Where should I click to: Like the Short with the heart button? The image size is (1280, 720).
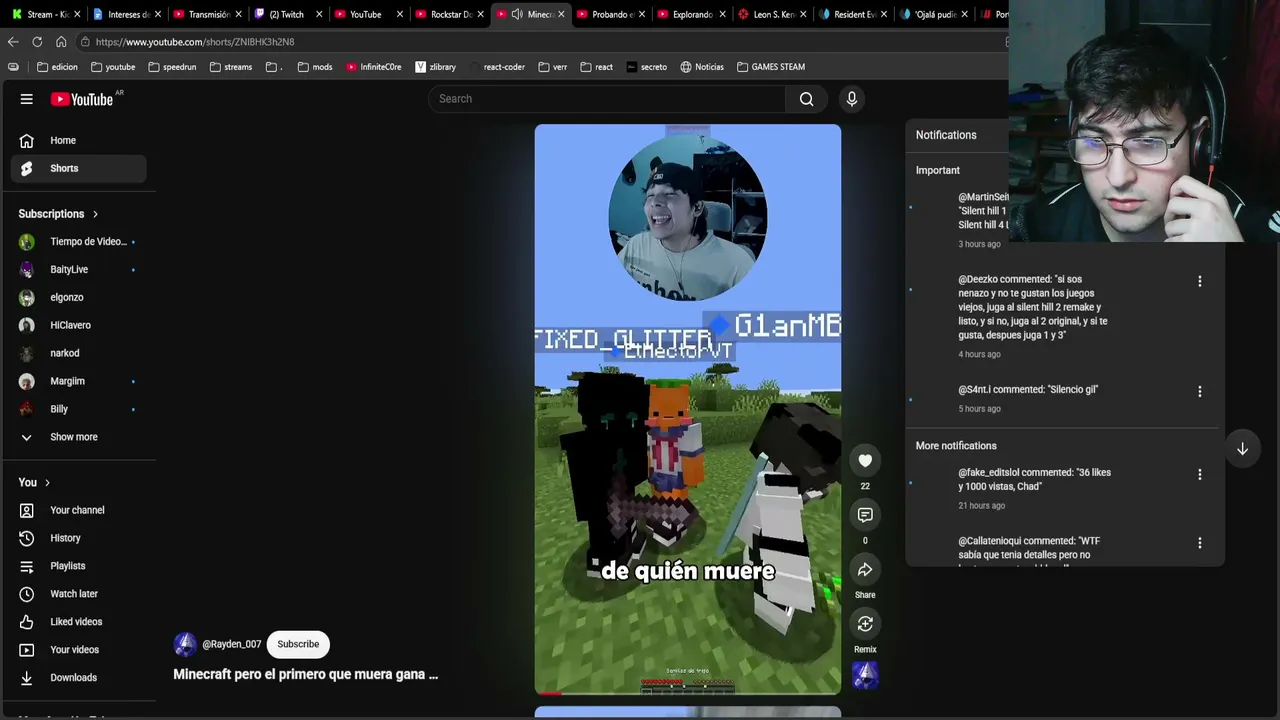point(865,461)
